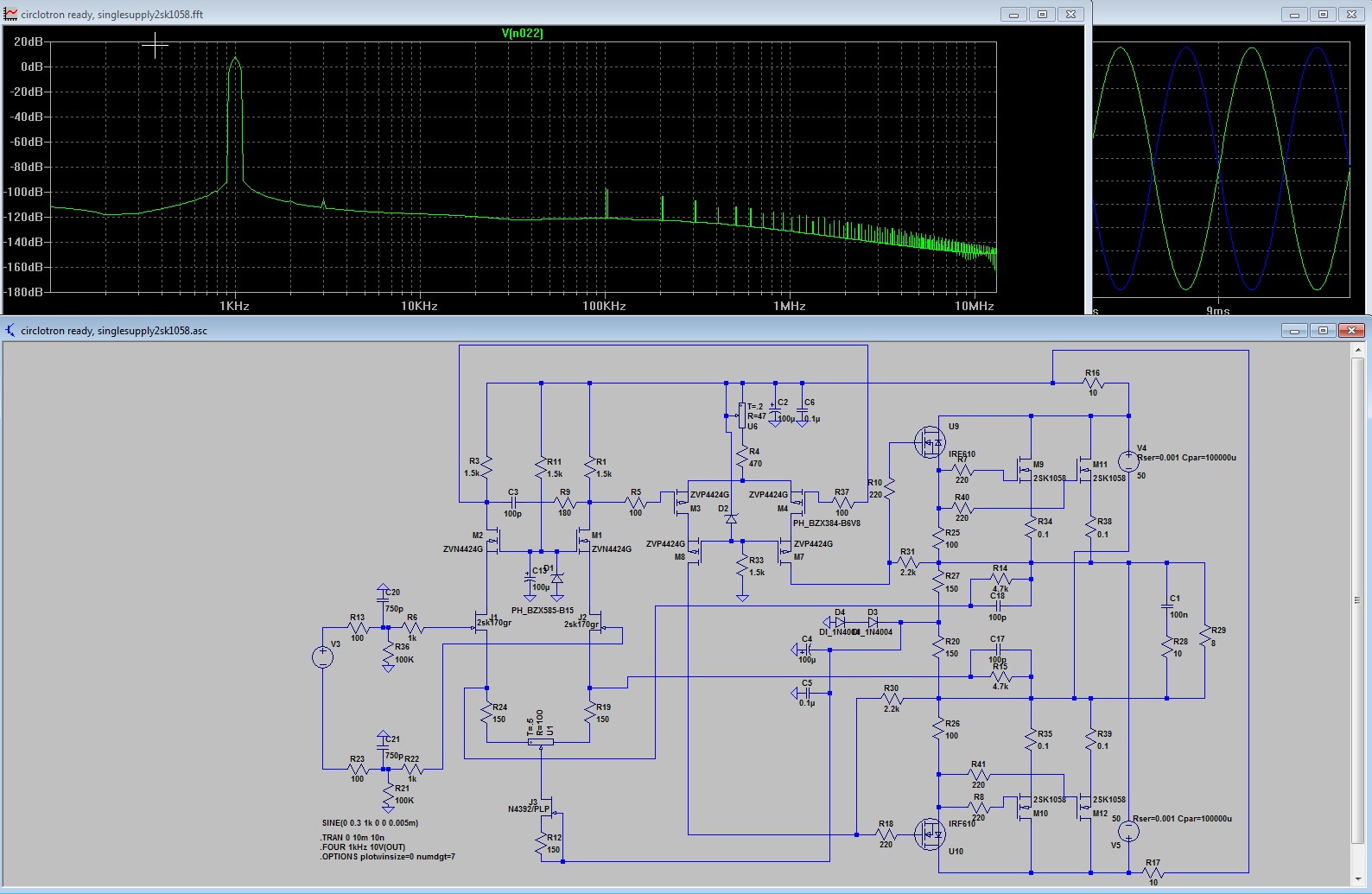Screen dimensions: 1372x894
Task: Select the V5 supply voltage source symbol
Action: coord(1128,831)
